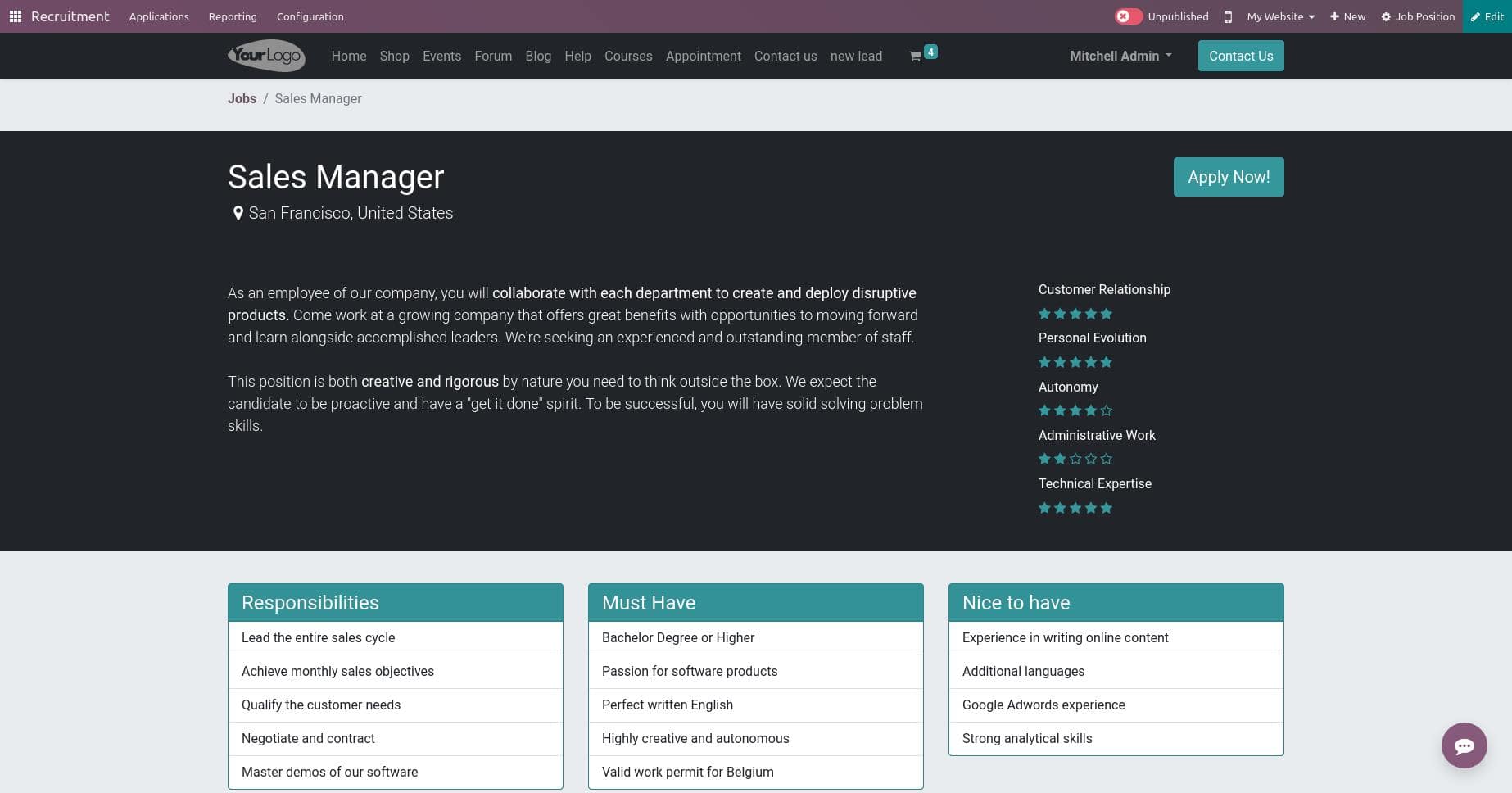Open the Courses page
The image size is (1512, 793).
pos(628,56)
